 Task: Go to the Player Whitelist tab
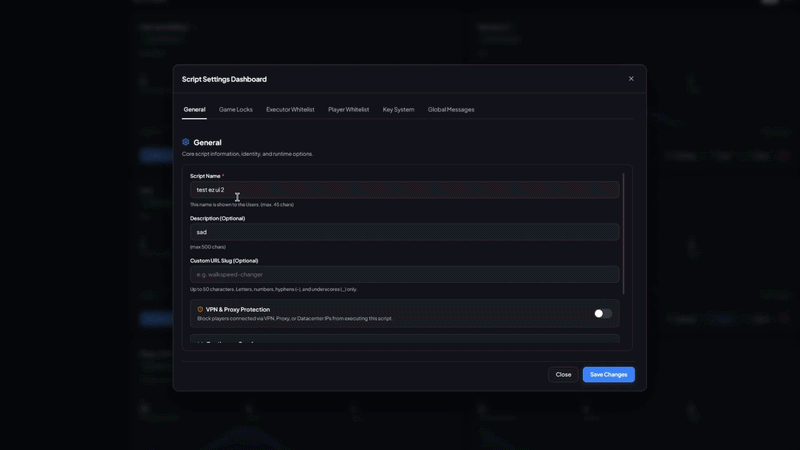coord(348,109)
